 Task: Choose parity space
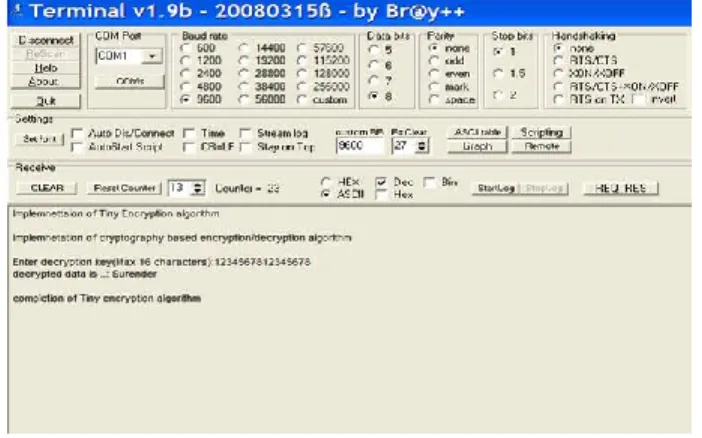pyautogui.click(x=433, y=99)
